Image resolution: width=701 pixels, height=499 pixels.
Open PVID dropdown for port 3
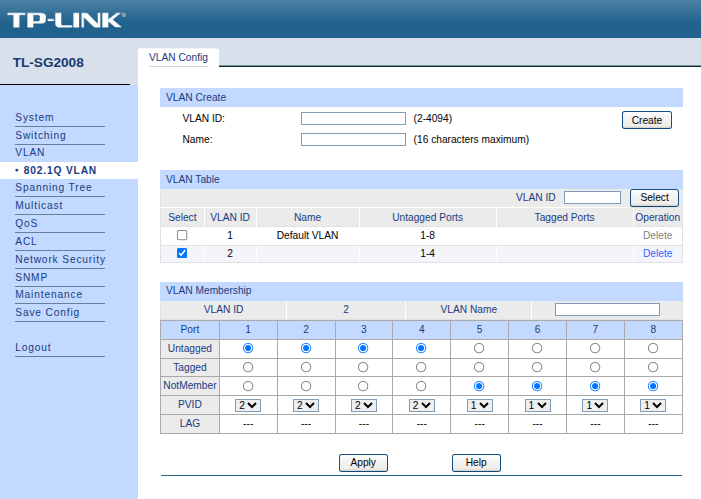363,405
